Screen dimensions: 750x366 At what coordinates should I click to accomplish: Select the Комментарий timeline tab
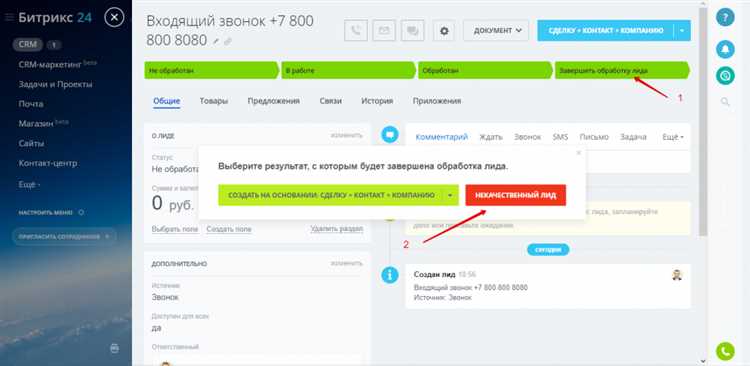(441, 137)
